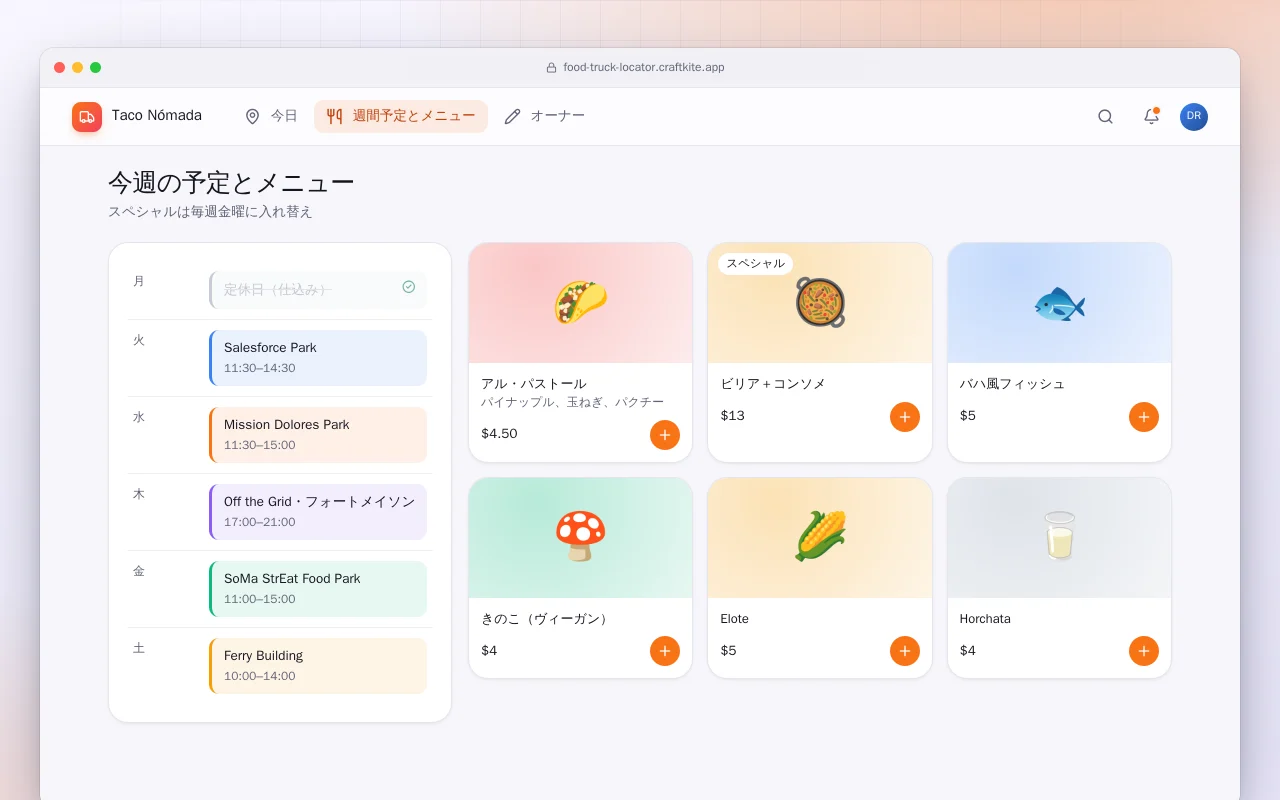Add Elote with its plus button

(x=905, y=651)
